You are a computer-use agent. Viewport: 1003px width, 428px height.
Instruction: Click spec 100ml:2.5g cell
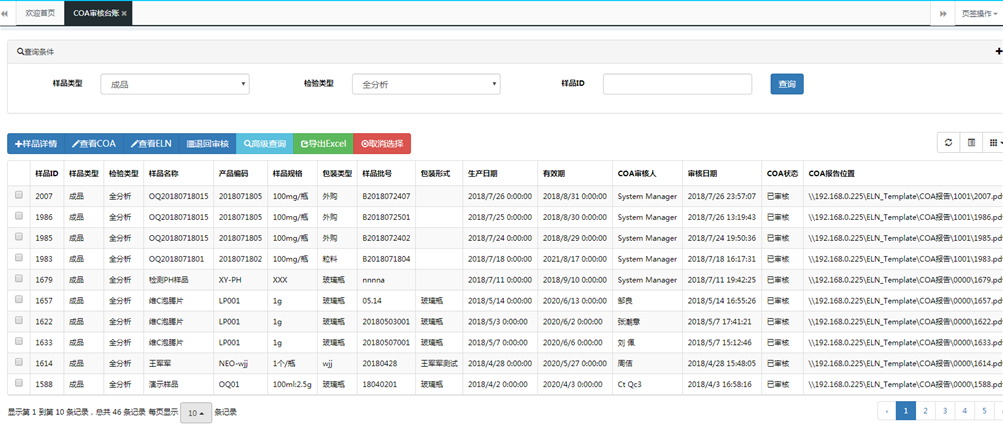292,383
